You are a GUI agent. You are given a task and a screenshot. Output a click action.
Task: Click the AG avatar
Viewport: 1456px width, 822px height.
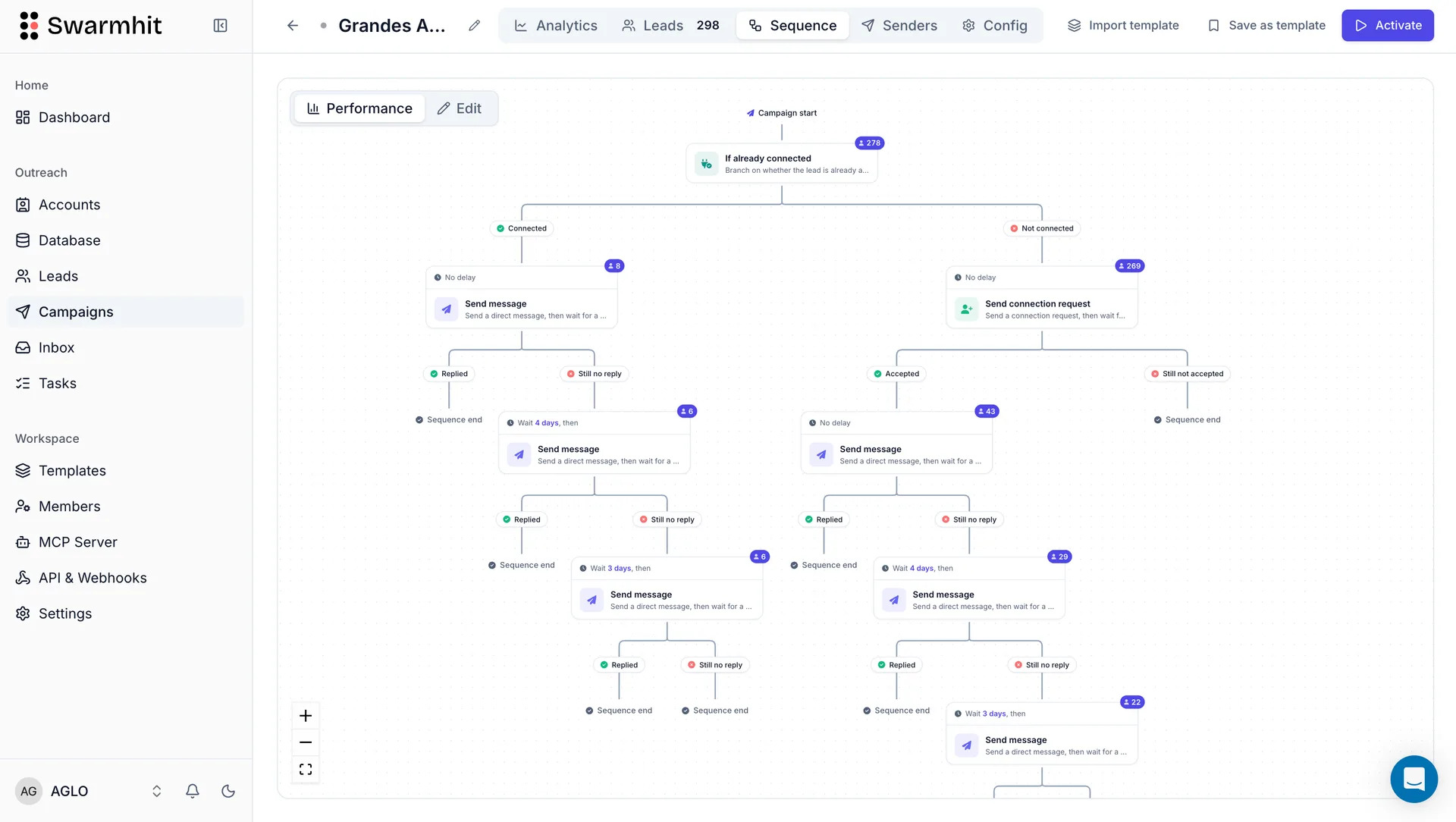pyautogui.click(x=29, y=791)
